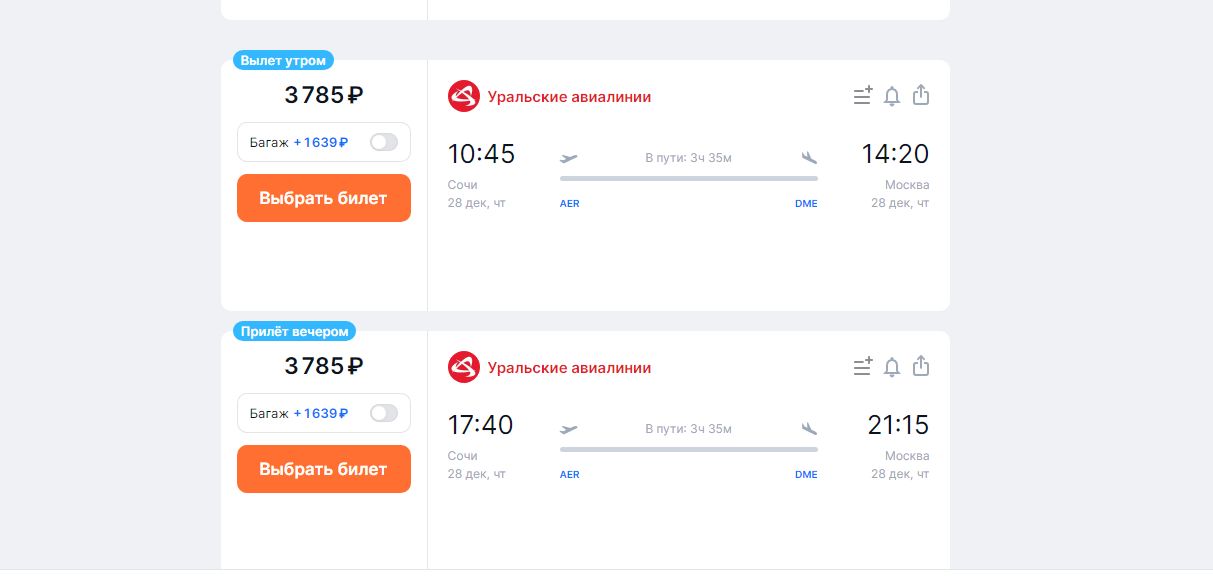Add 17:40 flight to comparison list icon
The width and height of the screenshot is (1213, 580).
(862, 367)
